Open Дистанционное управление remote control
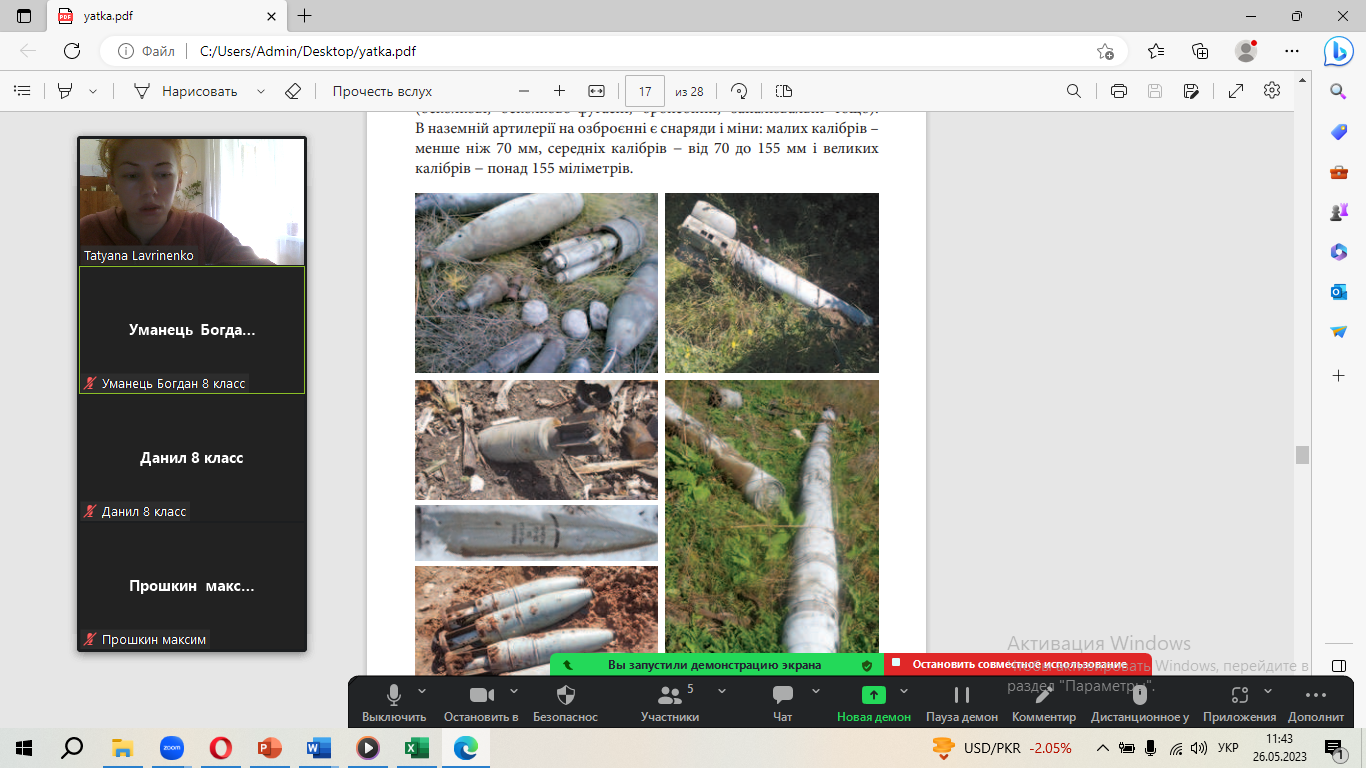This screenshot has height=768, width=1366. (1140, 703)
